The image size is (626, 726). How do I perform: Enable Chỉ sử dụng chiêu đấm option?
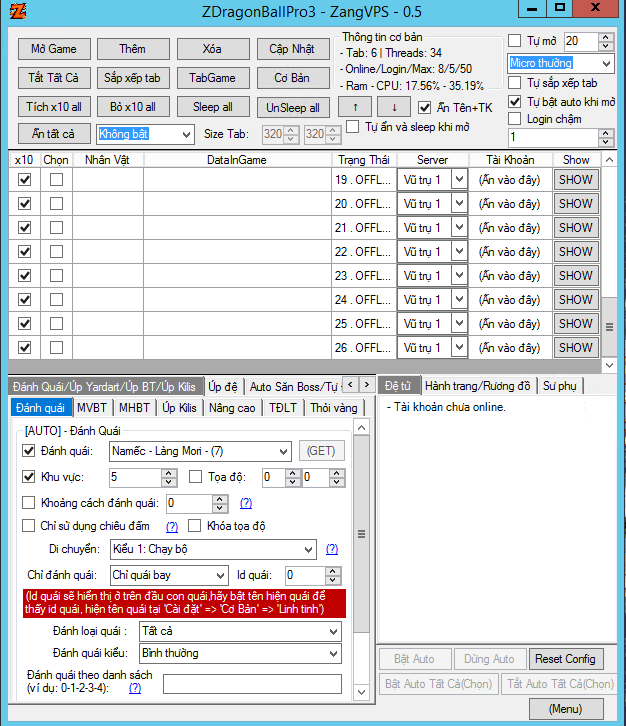click(x=29, y=526)
